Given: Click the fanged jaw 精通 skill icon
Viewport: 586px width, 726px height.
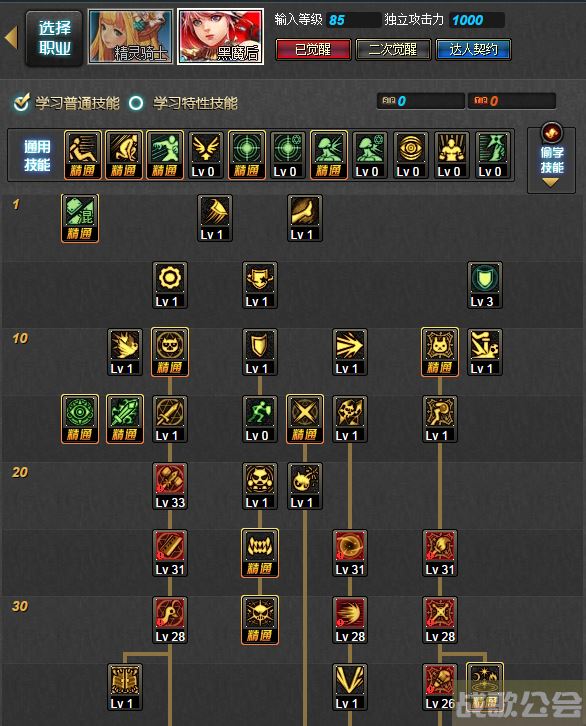Looking at the screenshot, I should pyautogui.click(x=260, y=553).
